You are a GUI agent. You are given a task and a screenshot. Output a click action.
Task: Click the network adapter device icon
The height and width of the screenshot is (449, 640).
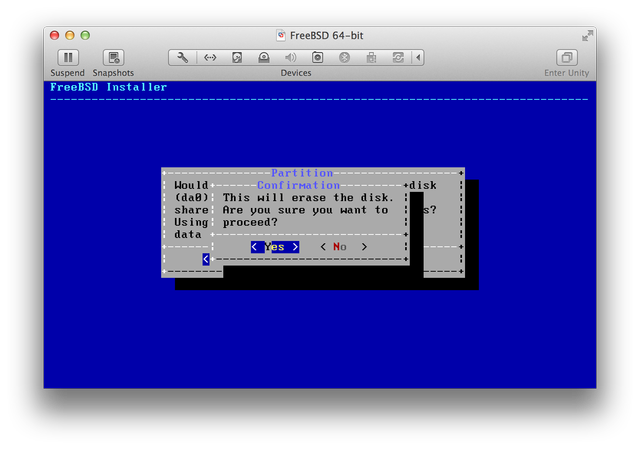pyautogui.click(x=210, y=58)
